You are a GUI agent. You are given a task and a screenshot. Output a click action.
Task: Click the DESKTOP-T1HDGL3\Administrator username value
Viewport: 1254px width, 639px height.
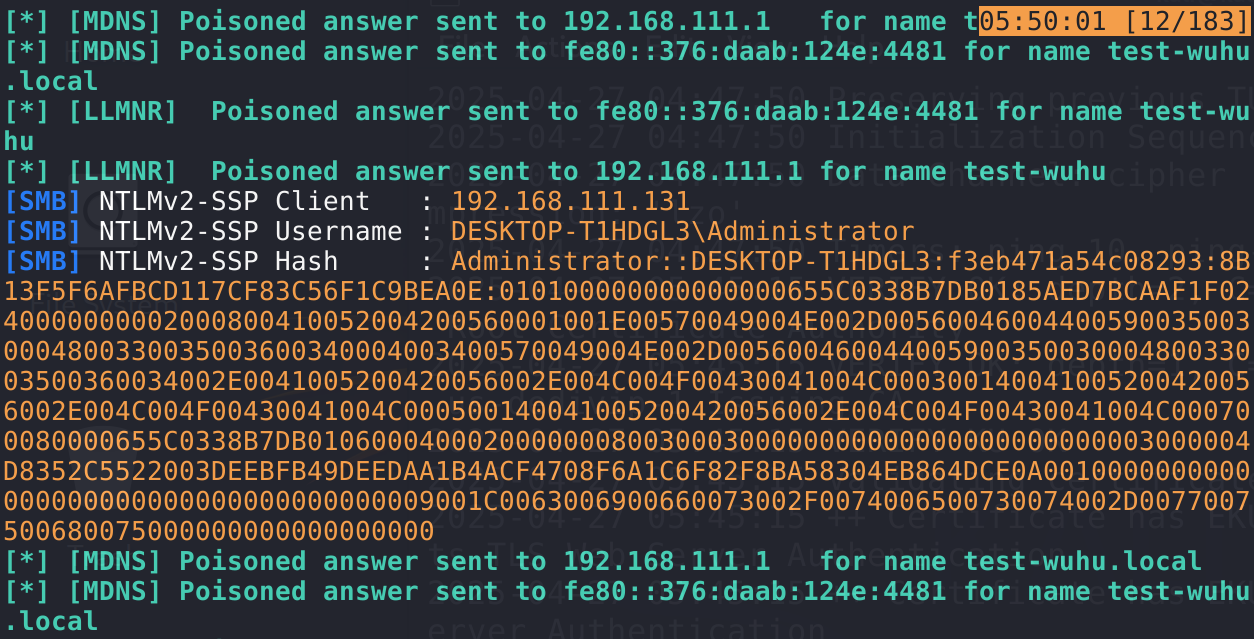click(x=683, y=231)
